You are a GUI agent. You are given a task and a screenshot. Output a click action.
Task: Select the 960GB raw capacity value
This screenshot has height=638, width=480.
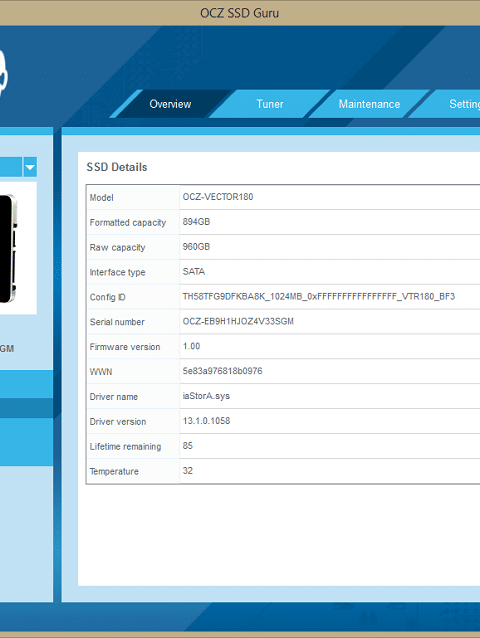click(196, 247)
